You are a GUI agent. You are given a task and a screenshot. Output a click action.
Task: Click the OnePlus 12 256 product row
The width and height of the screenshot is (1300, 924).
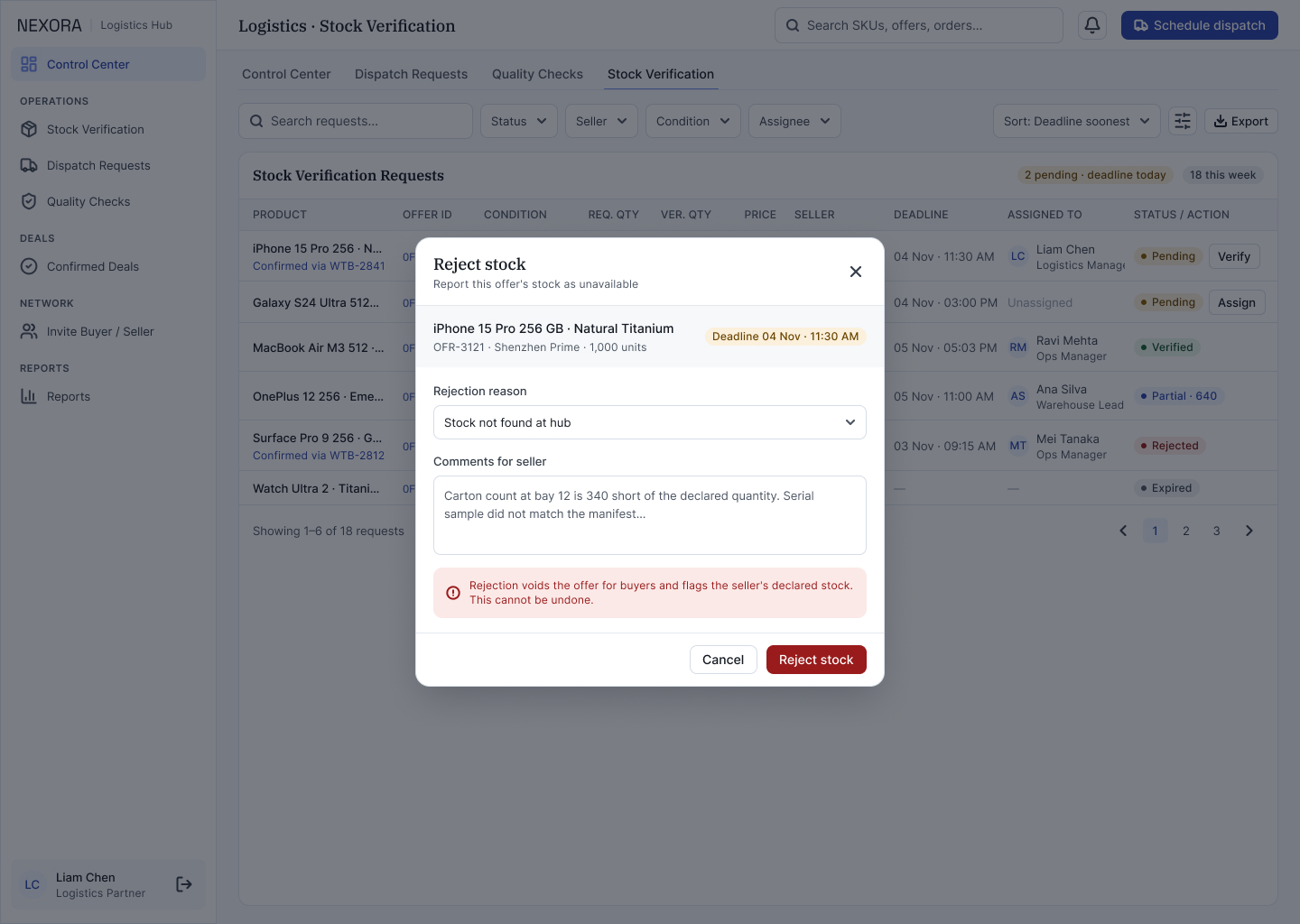click(x=757, y=396)
